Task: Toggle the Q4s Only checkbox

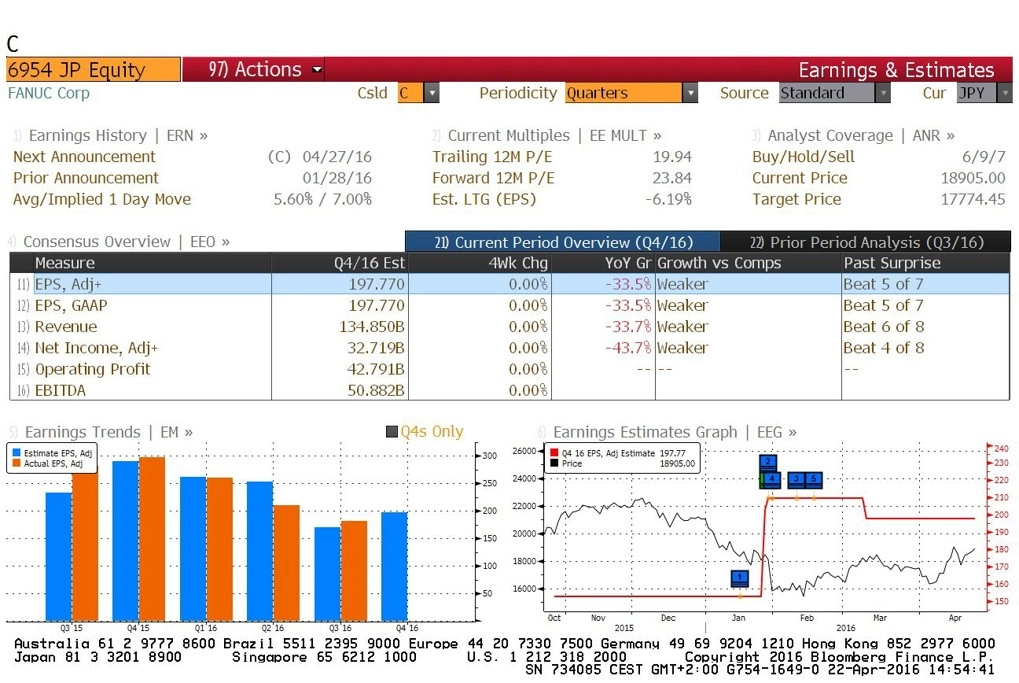Action: [x=391, y=432]
